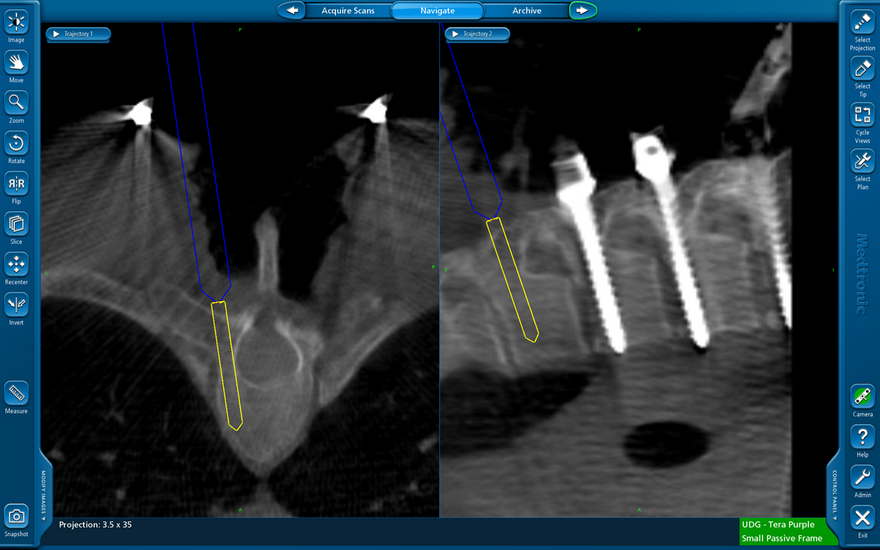Viewport: 880px width, 550px height.
Task: Open the Archive tab
Action: tap(526, 11)
